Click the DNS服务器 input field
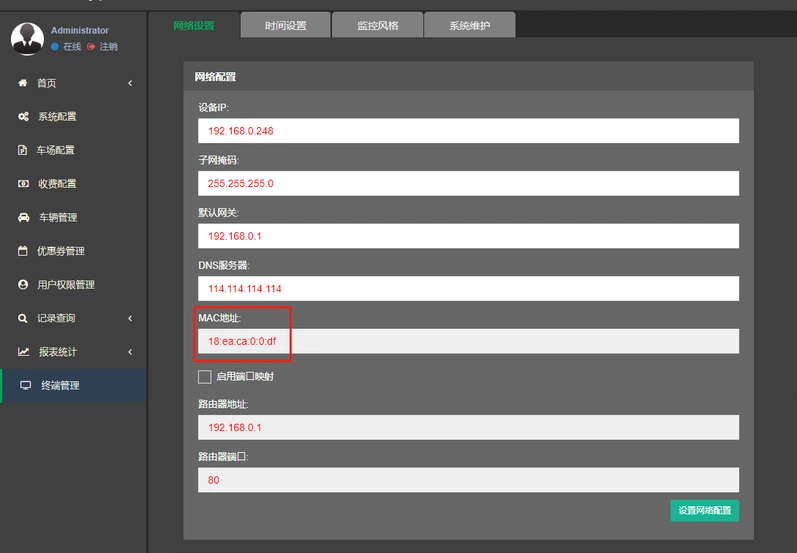Viewport: 797px width, 553px height. coord(468,288)
